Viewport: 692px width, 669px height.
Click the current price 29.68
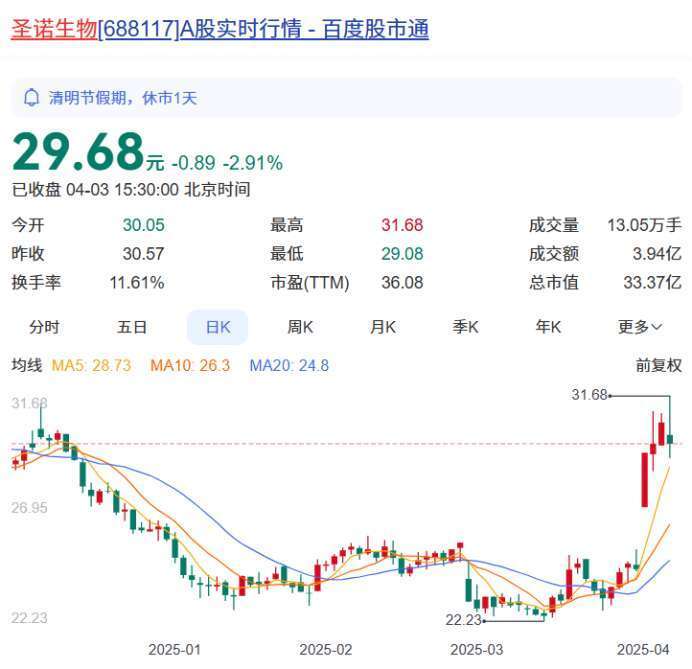(79, 152)
